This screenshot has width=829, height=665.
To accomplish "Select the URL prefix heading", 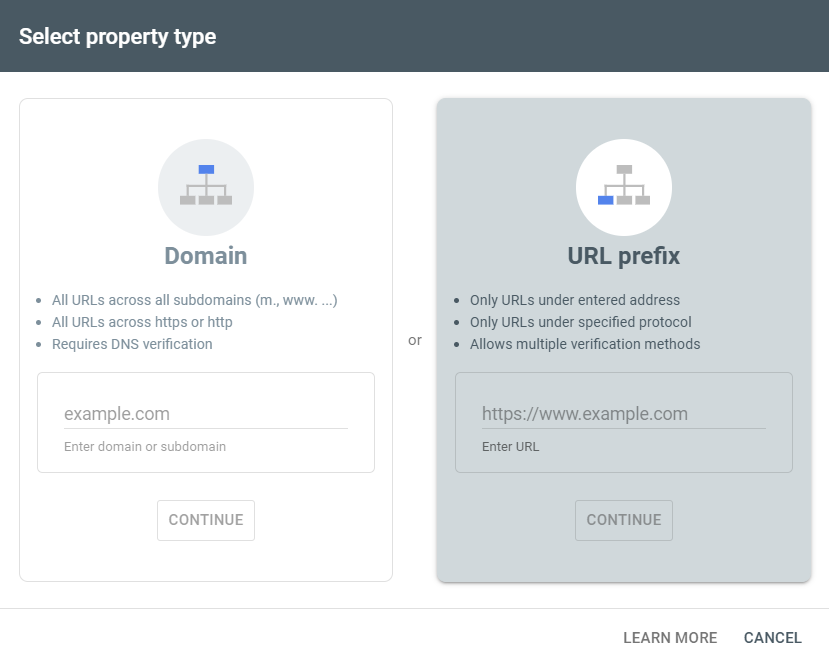I will click(624, 256).
